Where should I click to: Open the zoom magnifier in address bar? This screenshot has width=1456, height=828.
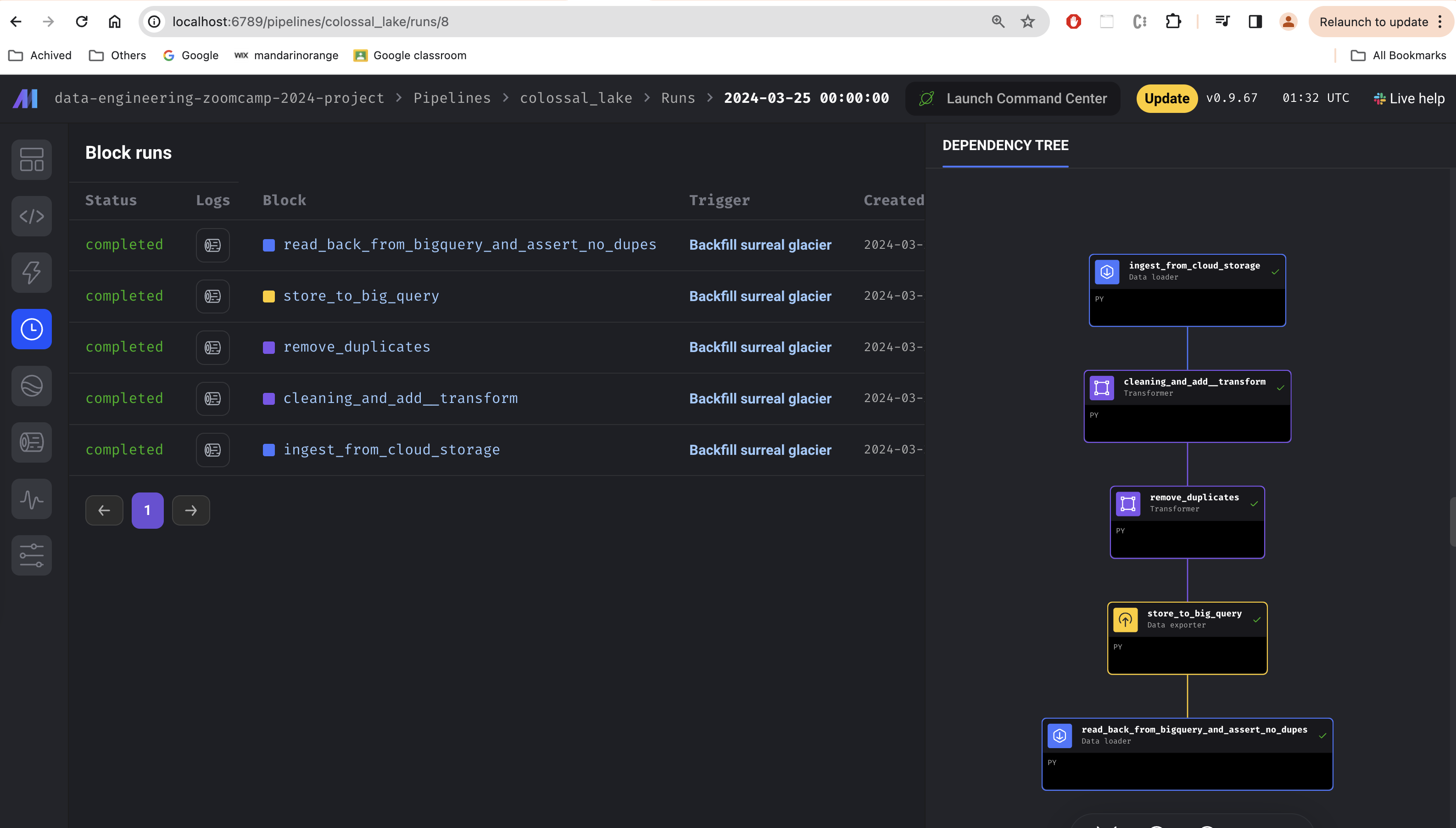pyautogui.click(x=999, y=22)
